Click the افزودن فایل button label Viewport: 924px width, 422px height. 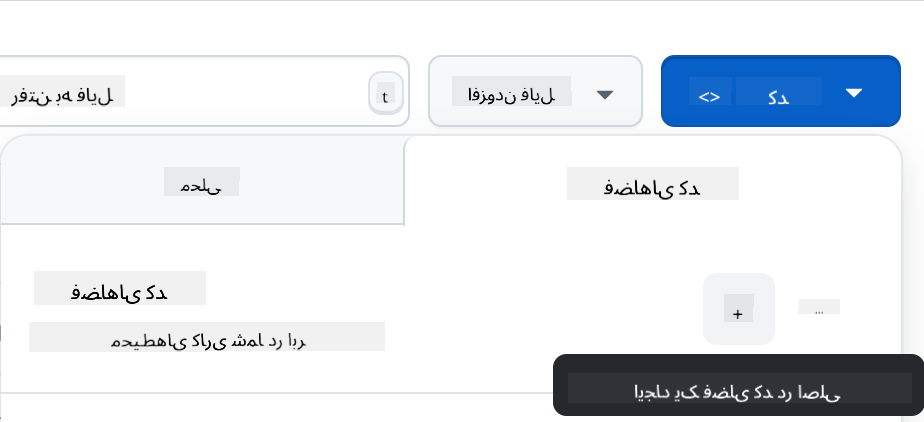click(511, 94)
